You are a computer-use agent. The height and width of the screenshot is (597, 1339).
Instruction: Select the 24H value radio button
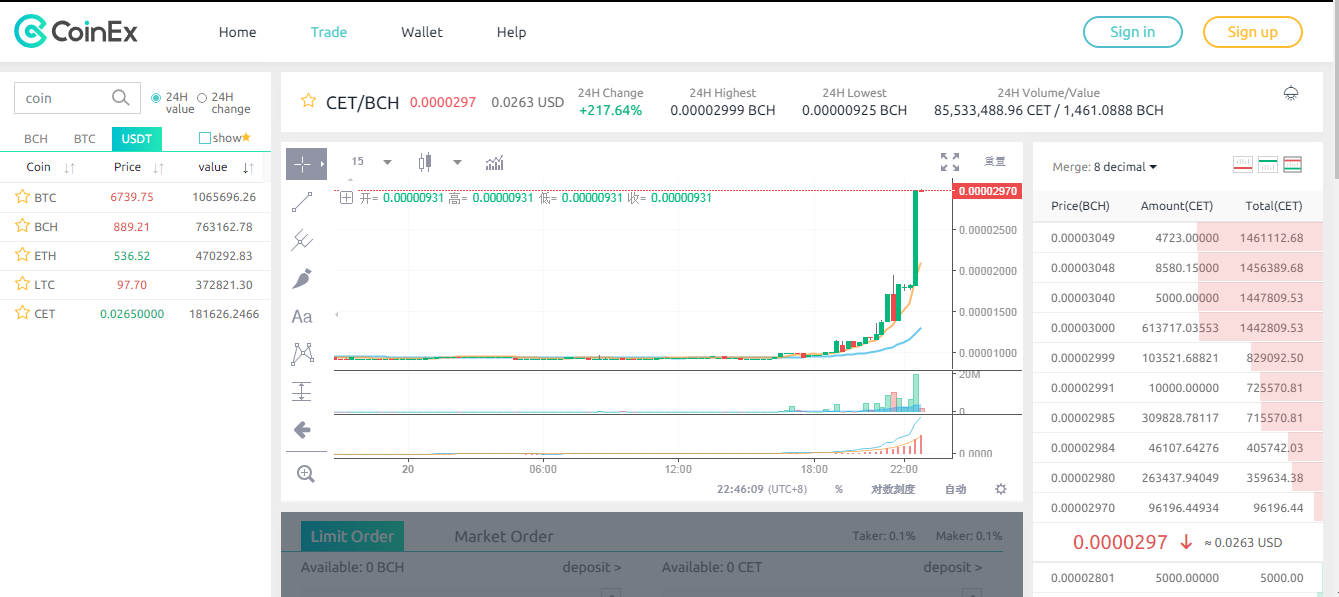(x=156, y=98)
